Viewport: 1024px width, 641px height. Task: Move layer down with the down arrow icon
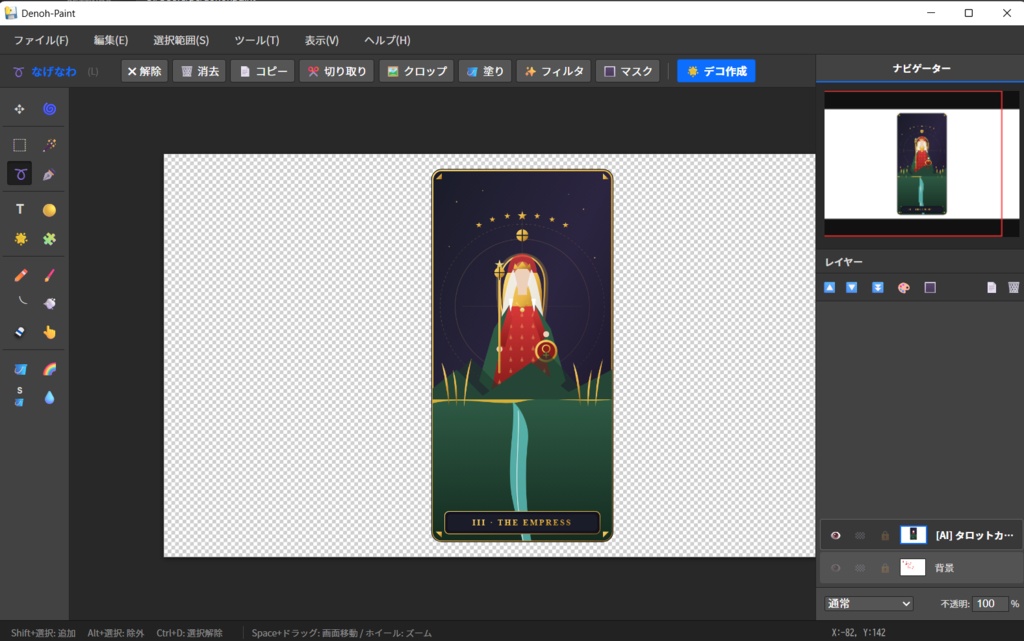coord(852,287)
